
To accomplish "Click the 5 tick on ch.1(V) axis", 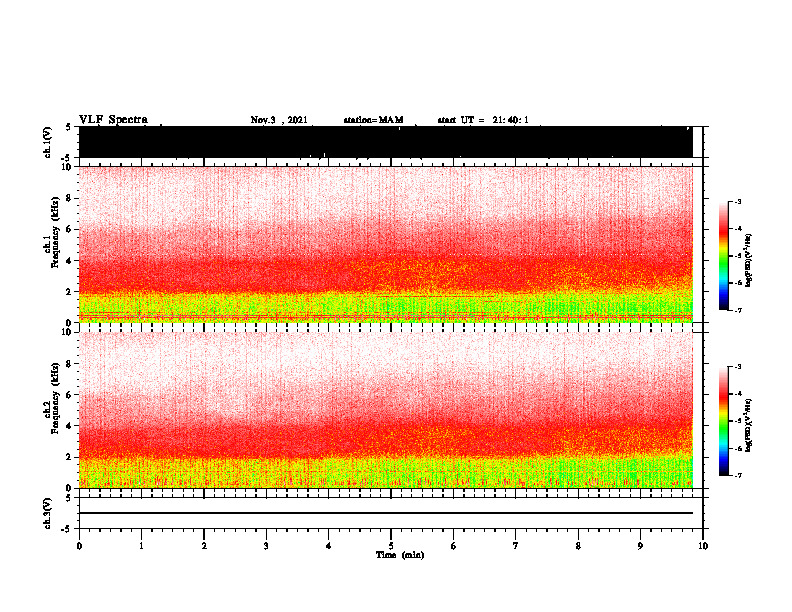I will (x=68, y=127).
